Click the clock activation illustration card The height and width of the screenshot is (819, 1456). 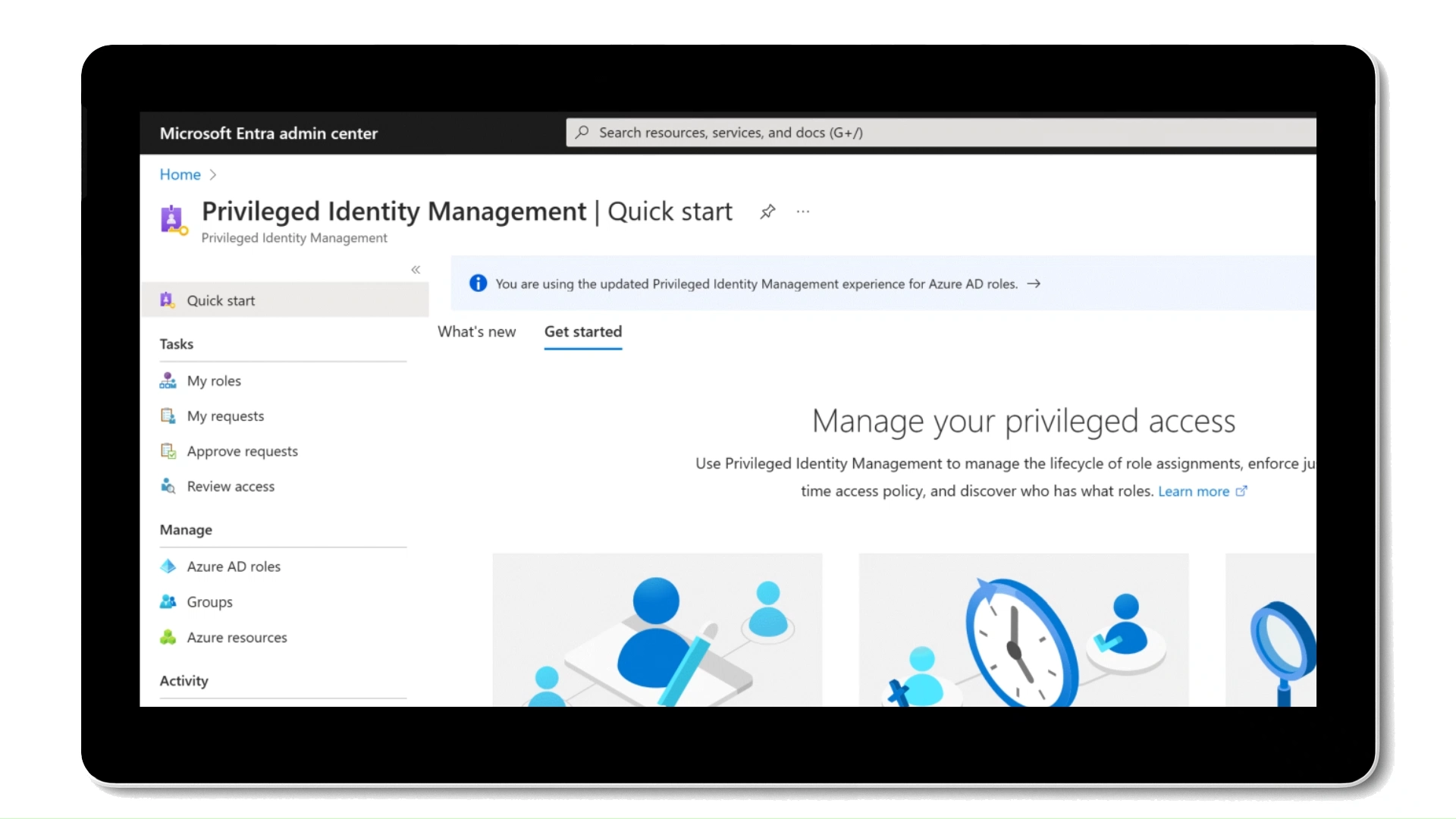(1024, 629)
